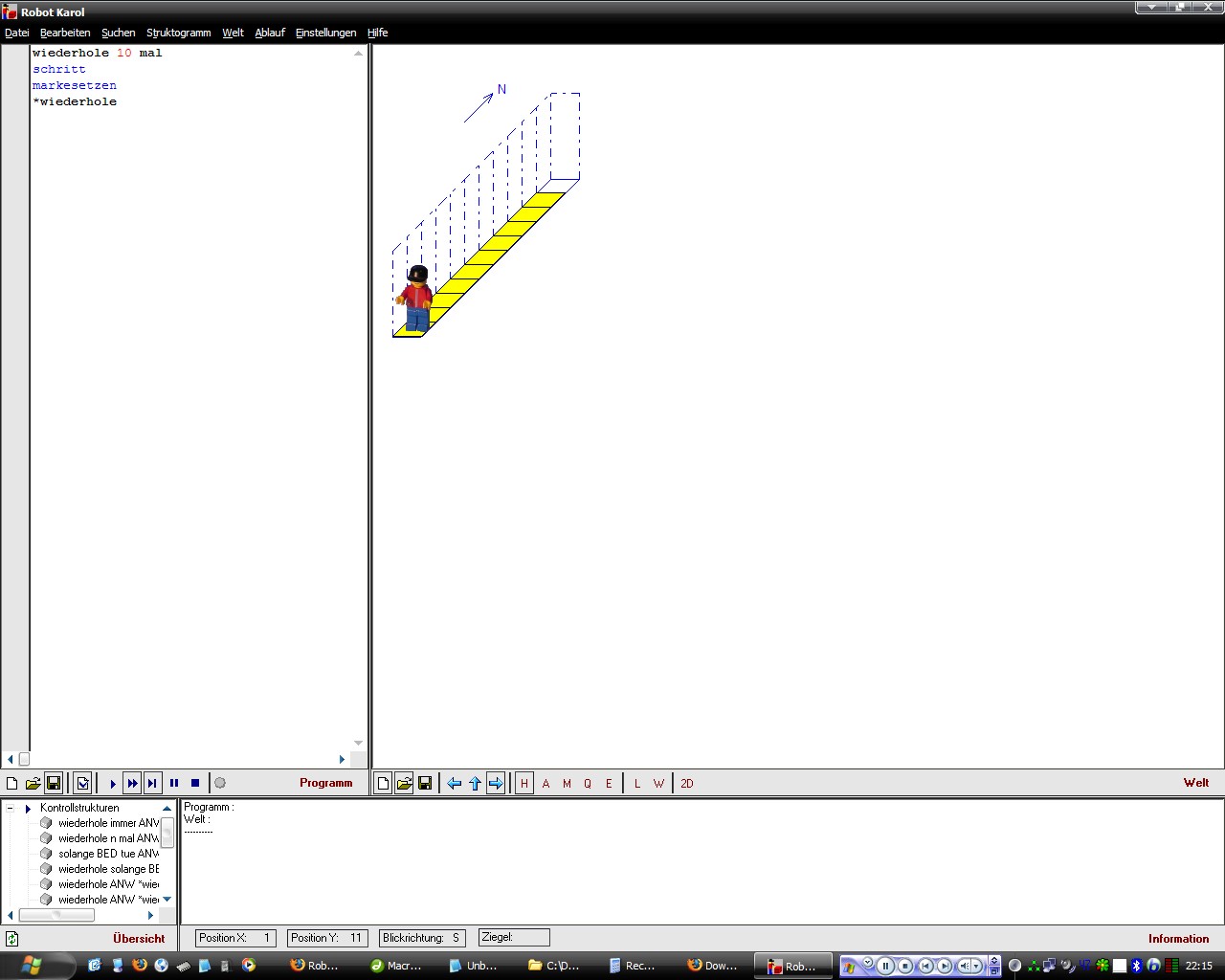1225x980 pixels.
Task: Switch to Macr... taskbar window
Action: (x=396, y=966)
